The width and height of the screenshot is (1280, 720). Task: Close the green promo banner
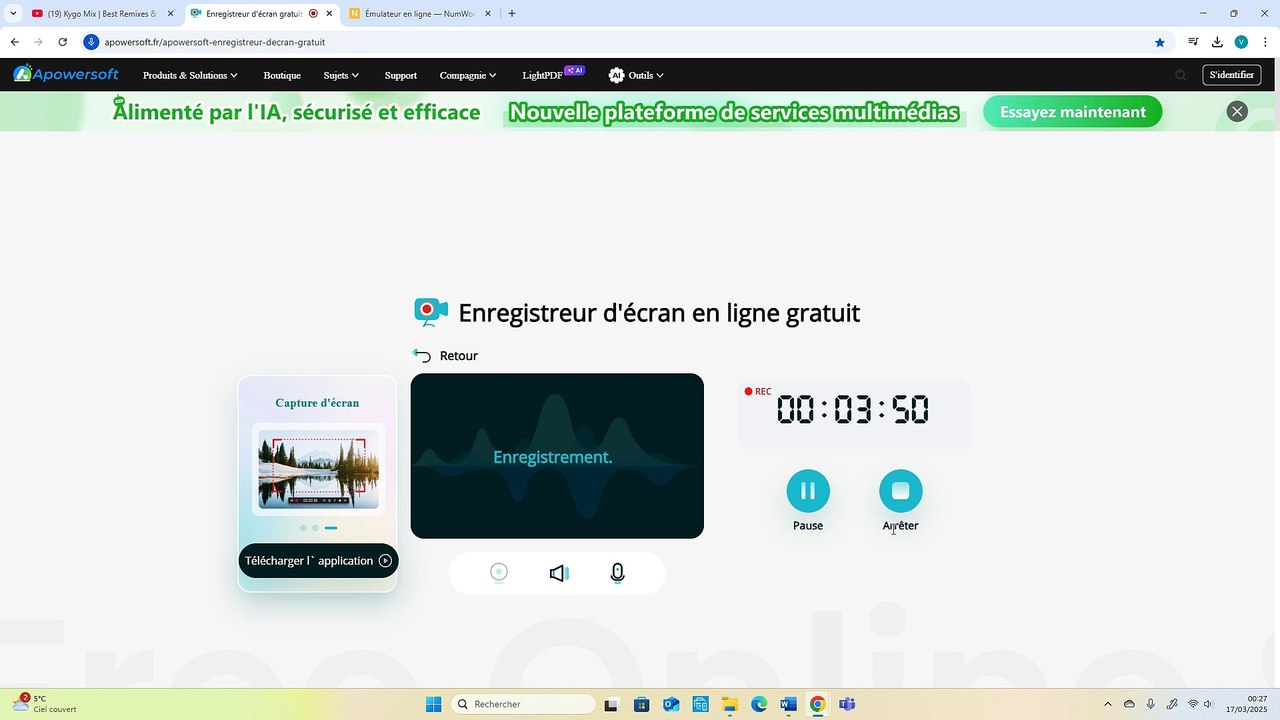click(x=1237, y=111)
